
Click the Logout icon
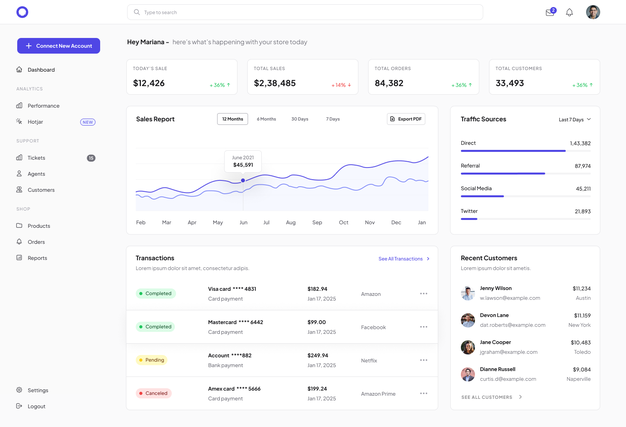(x=19, y=406)
